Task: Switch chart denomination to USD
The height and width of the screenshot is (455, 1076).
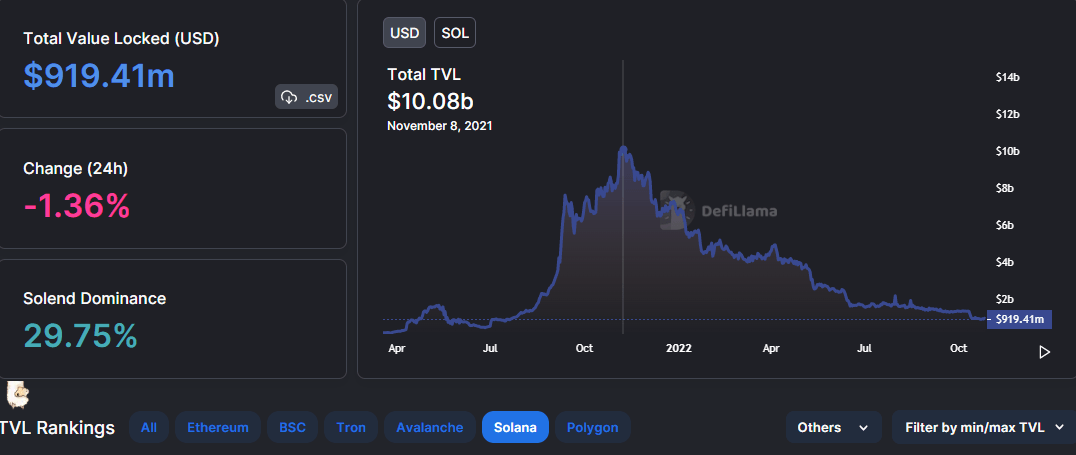Action: (405, 33)
